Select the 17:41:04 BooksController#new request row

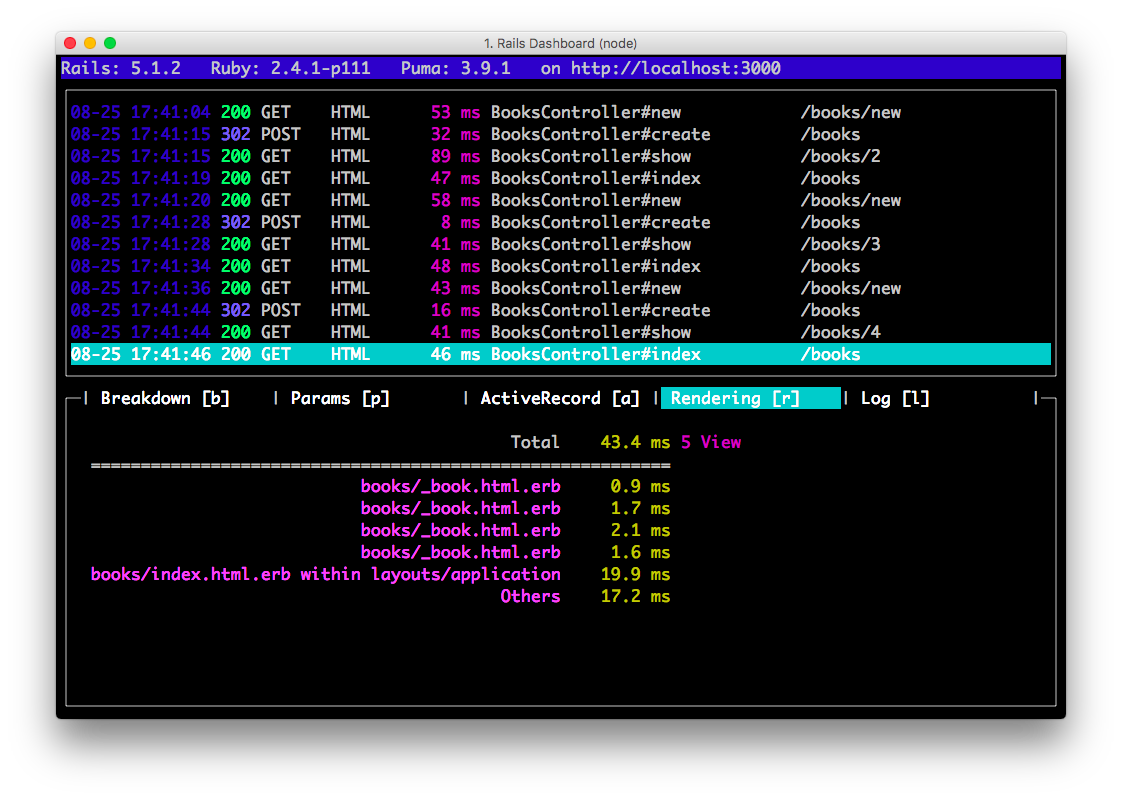(x=560, y=112)
